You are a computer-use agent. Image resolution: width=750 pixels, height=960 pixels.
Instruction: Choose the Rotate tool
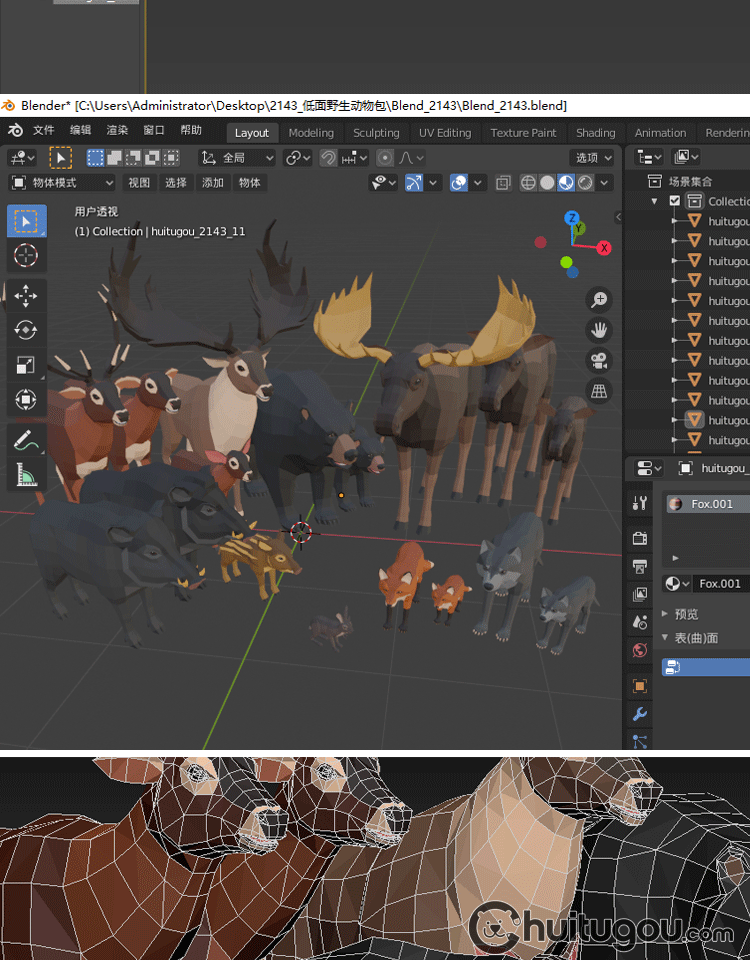click(26, 330)
